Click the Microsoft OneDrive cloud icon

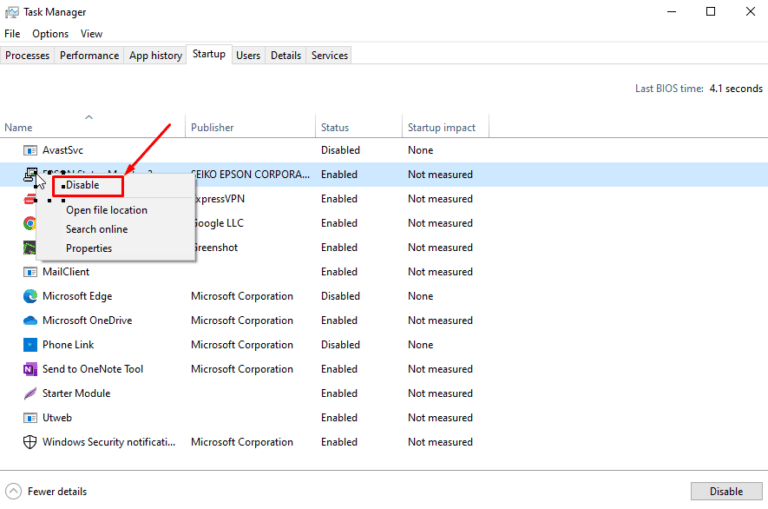(30, 320)
